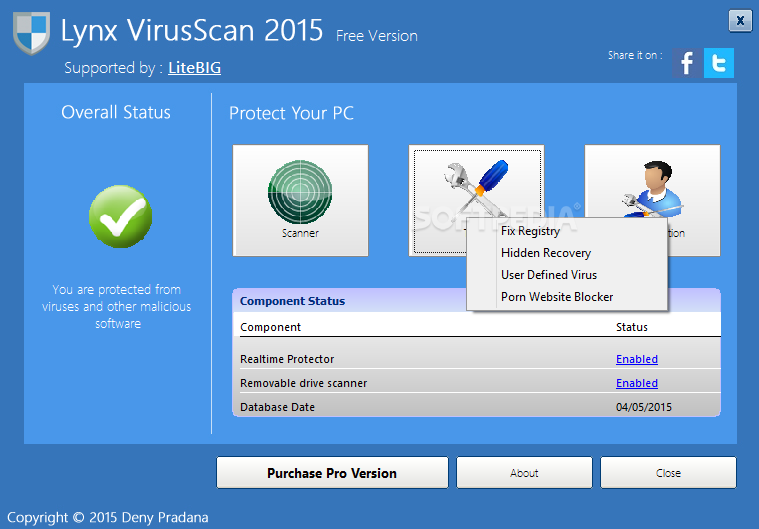Open User Defined Virus menu item
Viewport: 759px width, 529px height.
567,275
